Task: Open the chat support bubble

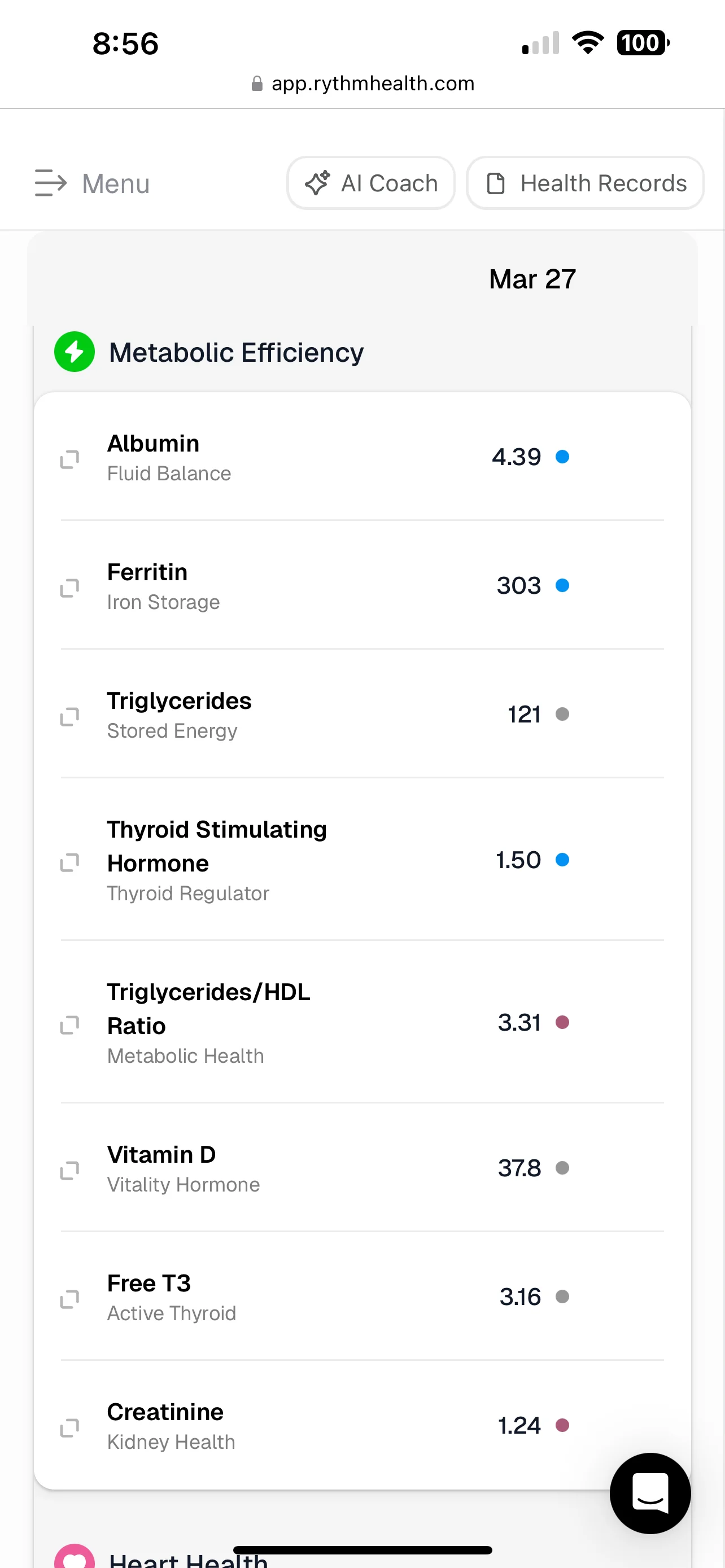Action: [x=649, y=1492]
